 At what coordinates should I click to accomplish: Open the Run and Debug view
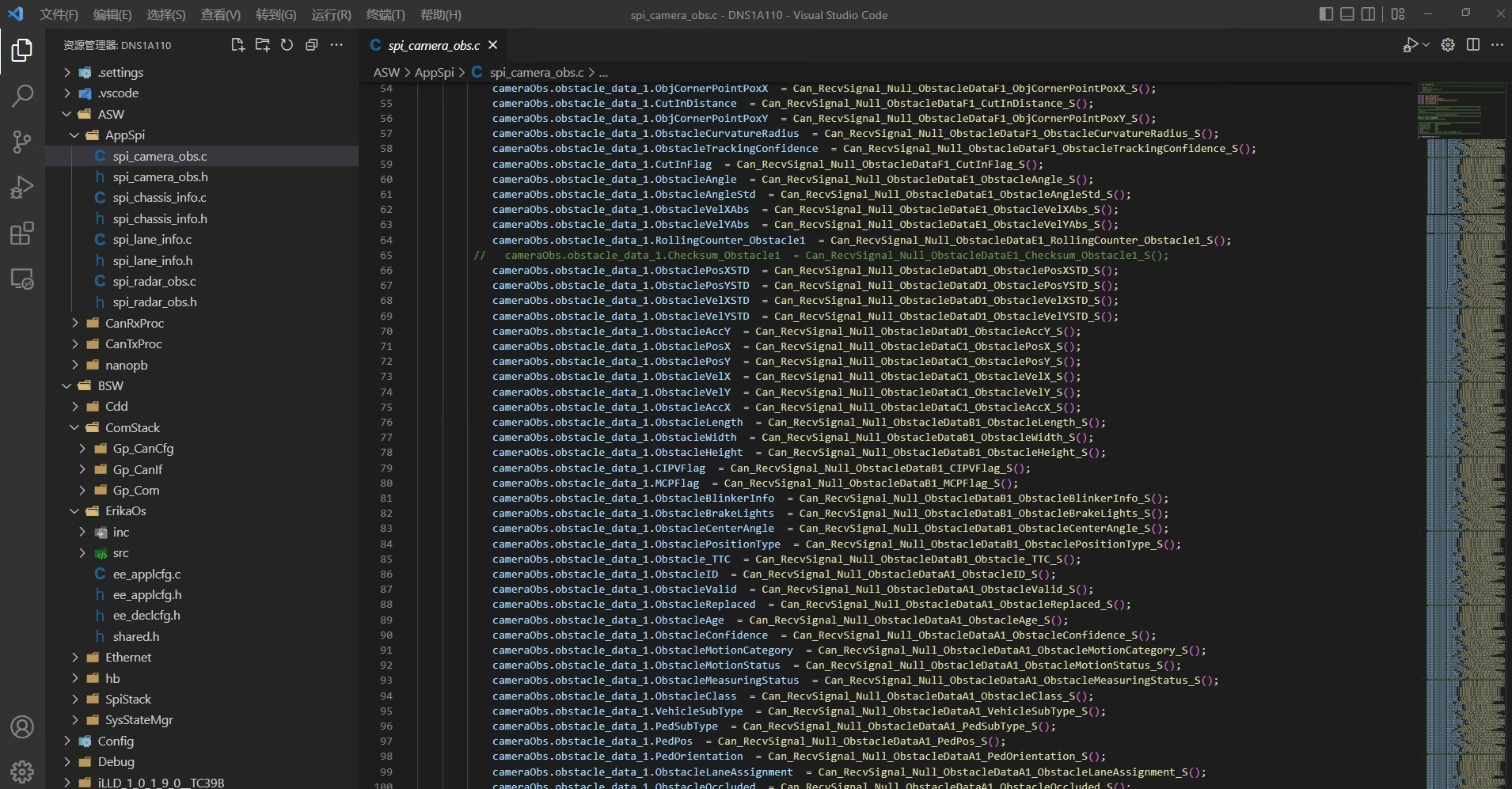[x=22, y=188]
